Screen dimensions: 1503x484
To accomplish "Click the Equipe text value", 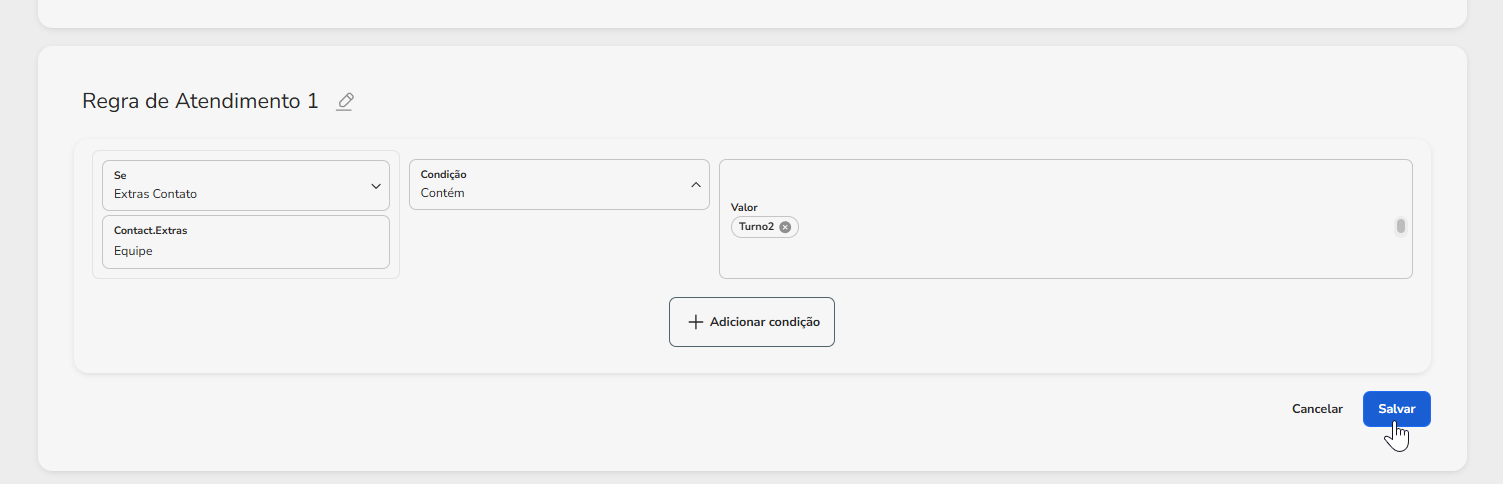I will coord(133,251).
